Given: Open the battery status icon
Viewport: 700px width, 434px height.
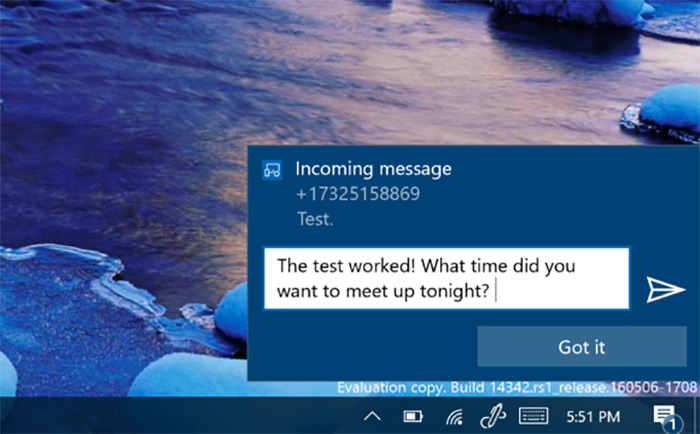Looking at the screenshot, I should (x=412, y=416).
